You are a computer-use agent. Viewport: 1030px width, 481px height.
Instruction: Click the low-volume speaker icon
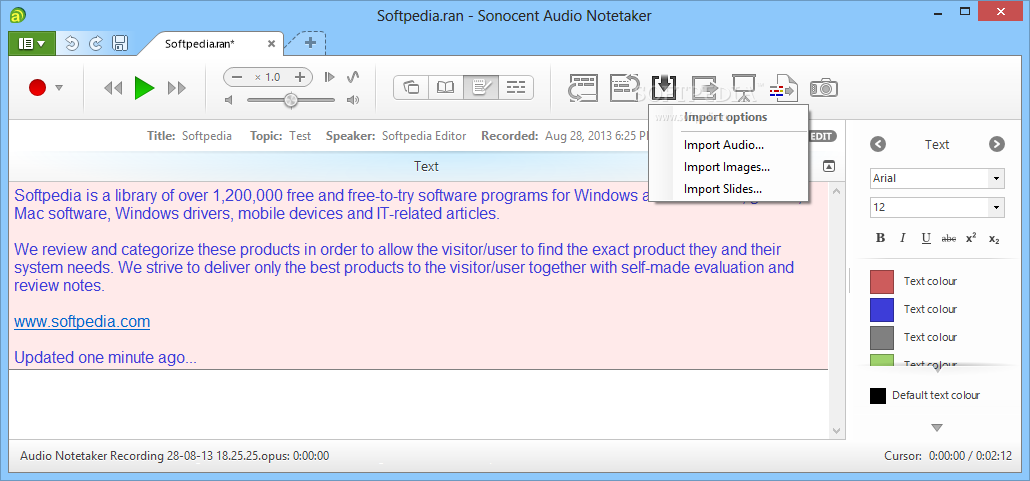point(229,100)
